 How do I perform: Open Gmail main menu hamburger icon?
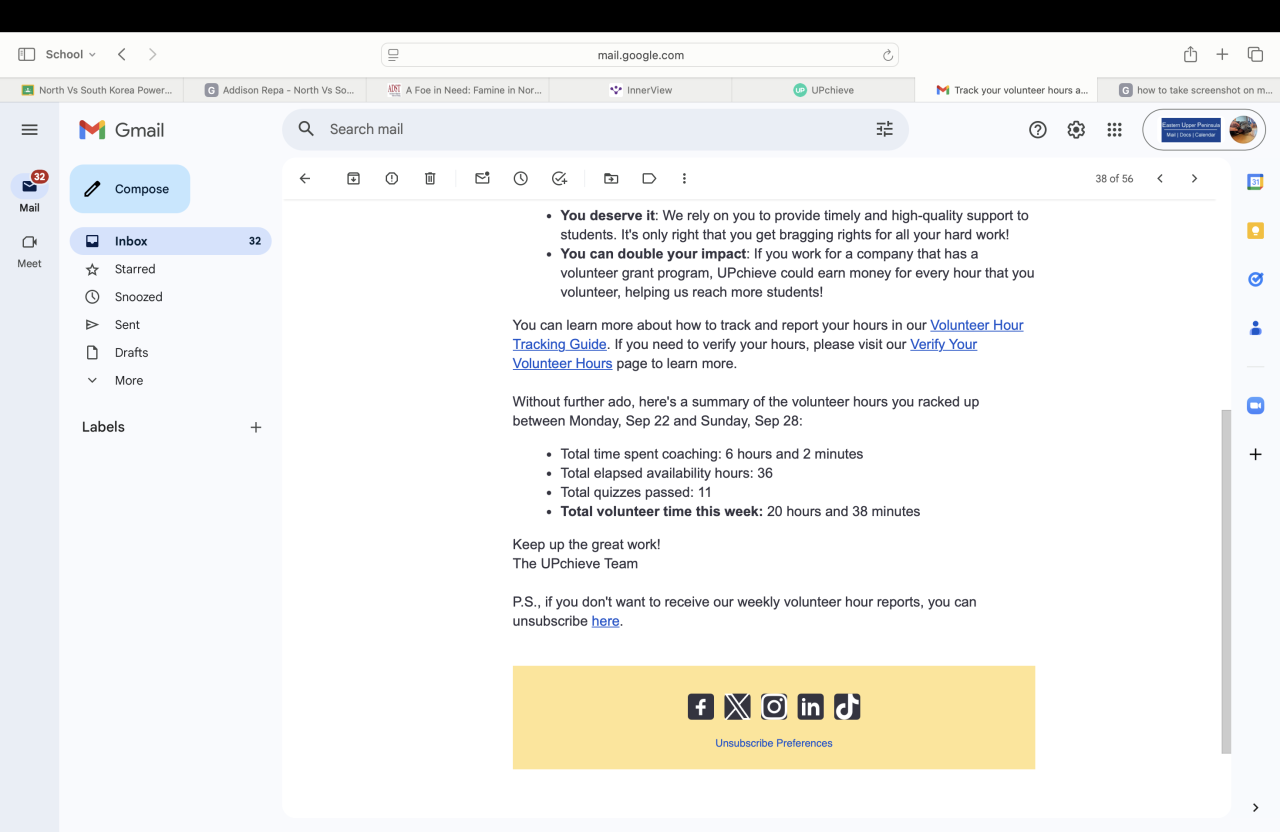pos(29,130)
